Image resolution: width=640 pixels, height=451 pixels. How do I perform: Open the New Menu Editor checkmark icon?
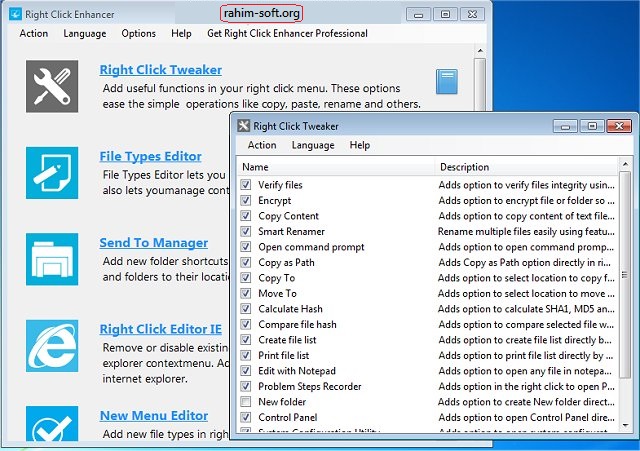click(52, 423)
